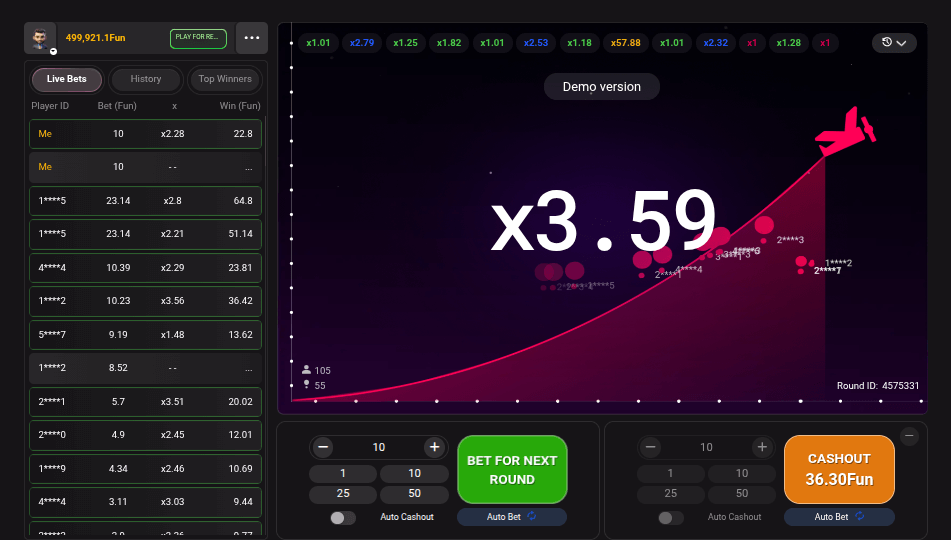Toggle Auto Cashout in right bet panel
Screen dimensions: 951x540
tap(671, 517)
